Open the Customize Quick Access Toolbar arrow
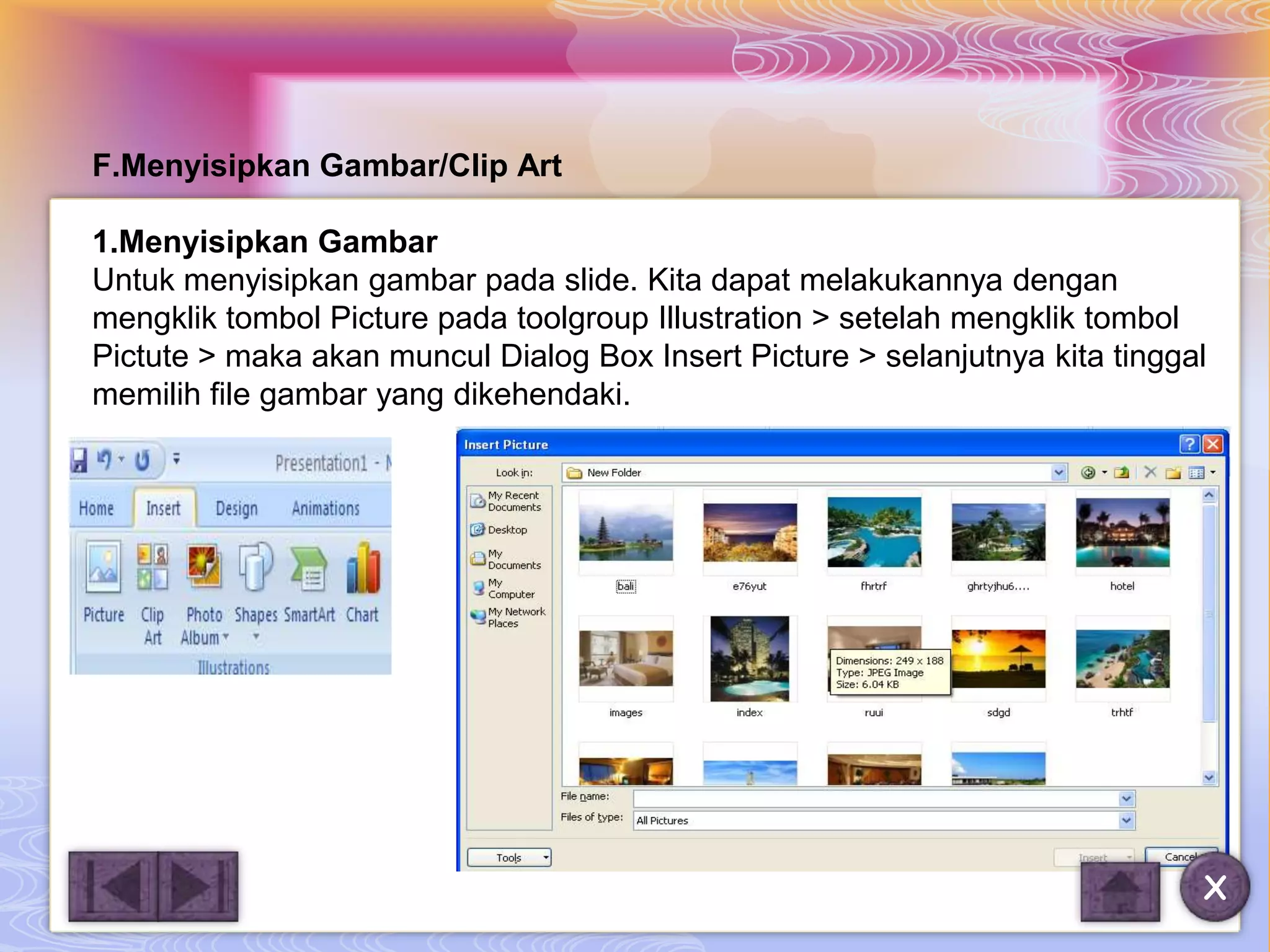 (176, 459)
